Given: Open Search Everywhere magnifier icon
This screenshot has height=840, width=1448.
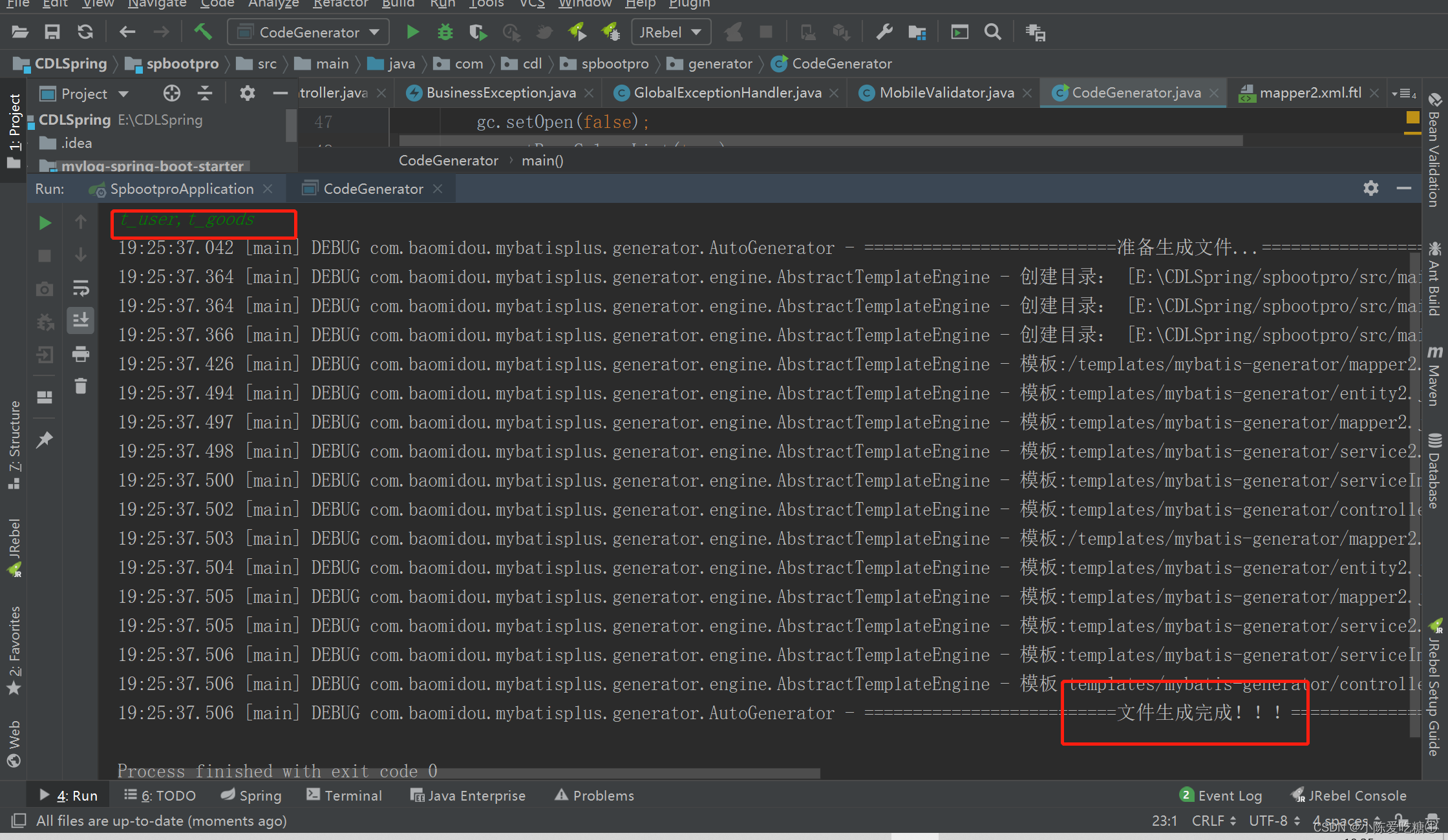Looking at the screenshot, I should point(992,32).
